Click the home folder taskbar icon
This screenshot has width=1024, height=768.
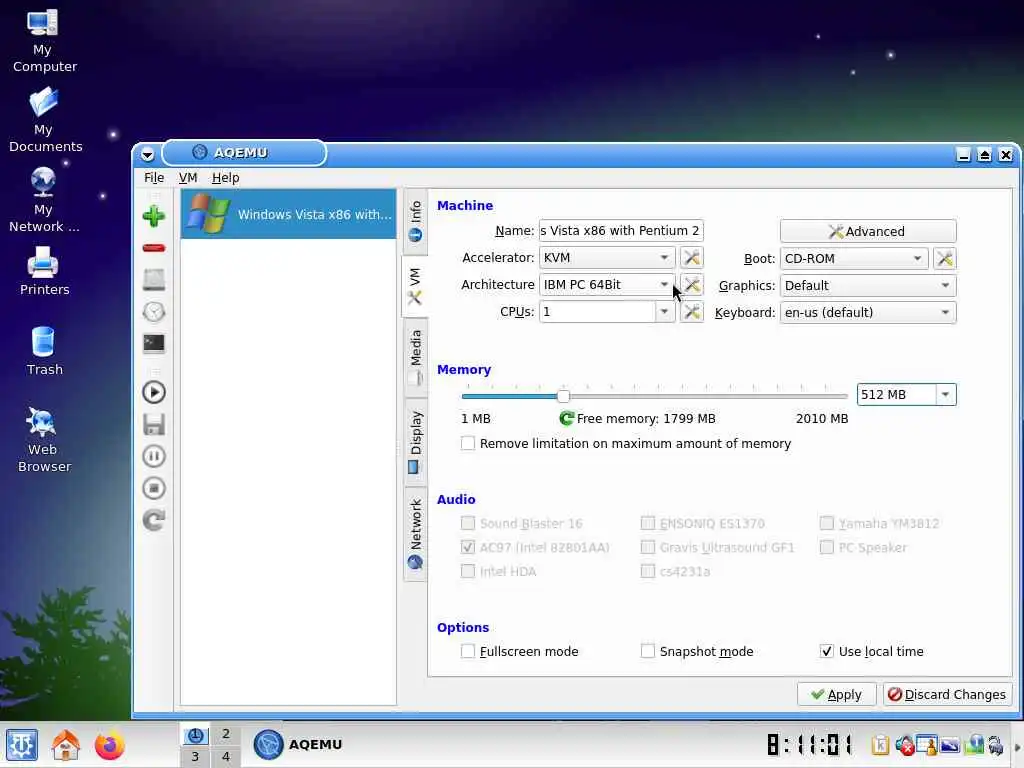pos(66,745)
